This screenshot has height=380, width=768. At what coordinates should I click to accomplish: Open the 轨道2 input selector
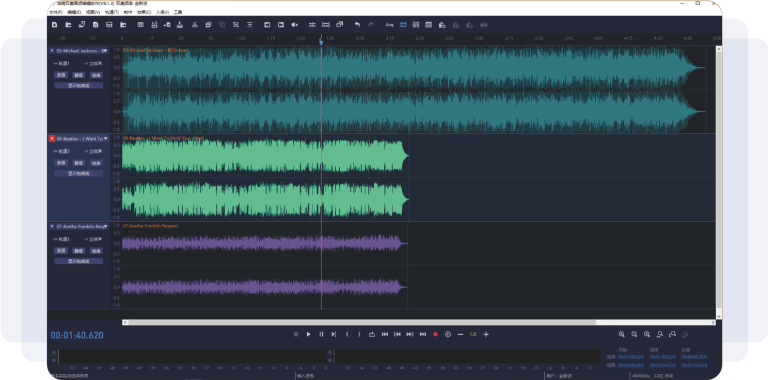point(62,151)
